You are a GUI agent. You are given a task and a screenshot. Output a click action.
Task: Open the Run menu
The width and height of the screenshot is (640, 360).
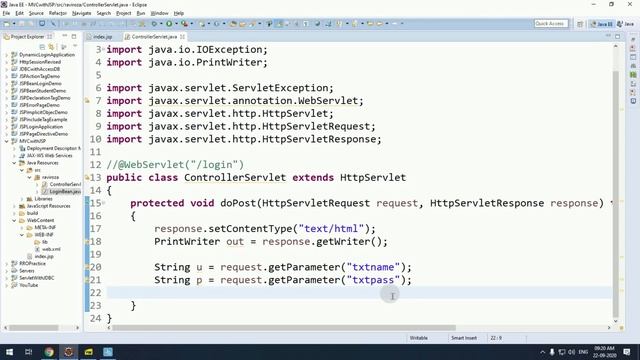pos(141,13)
